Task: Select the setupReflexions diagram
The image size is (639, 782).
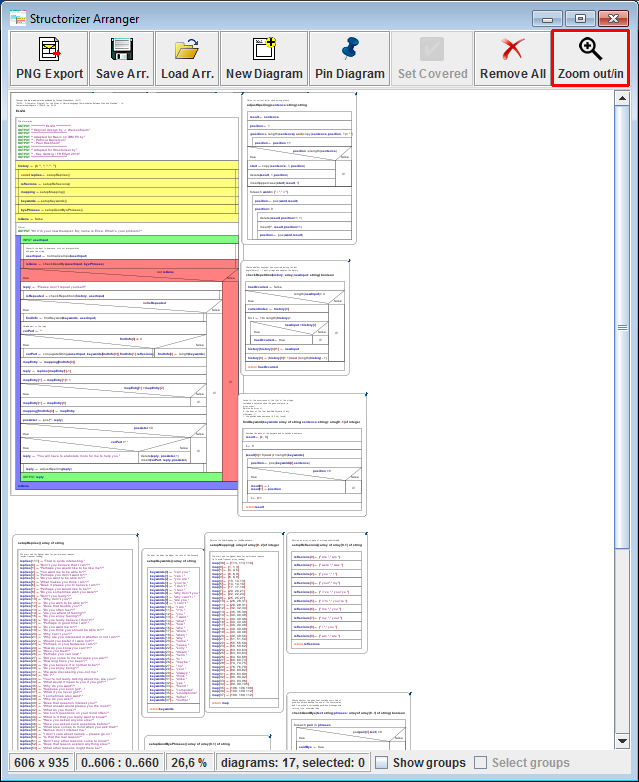Action: [x=327, y=593]
